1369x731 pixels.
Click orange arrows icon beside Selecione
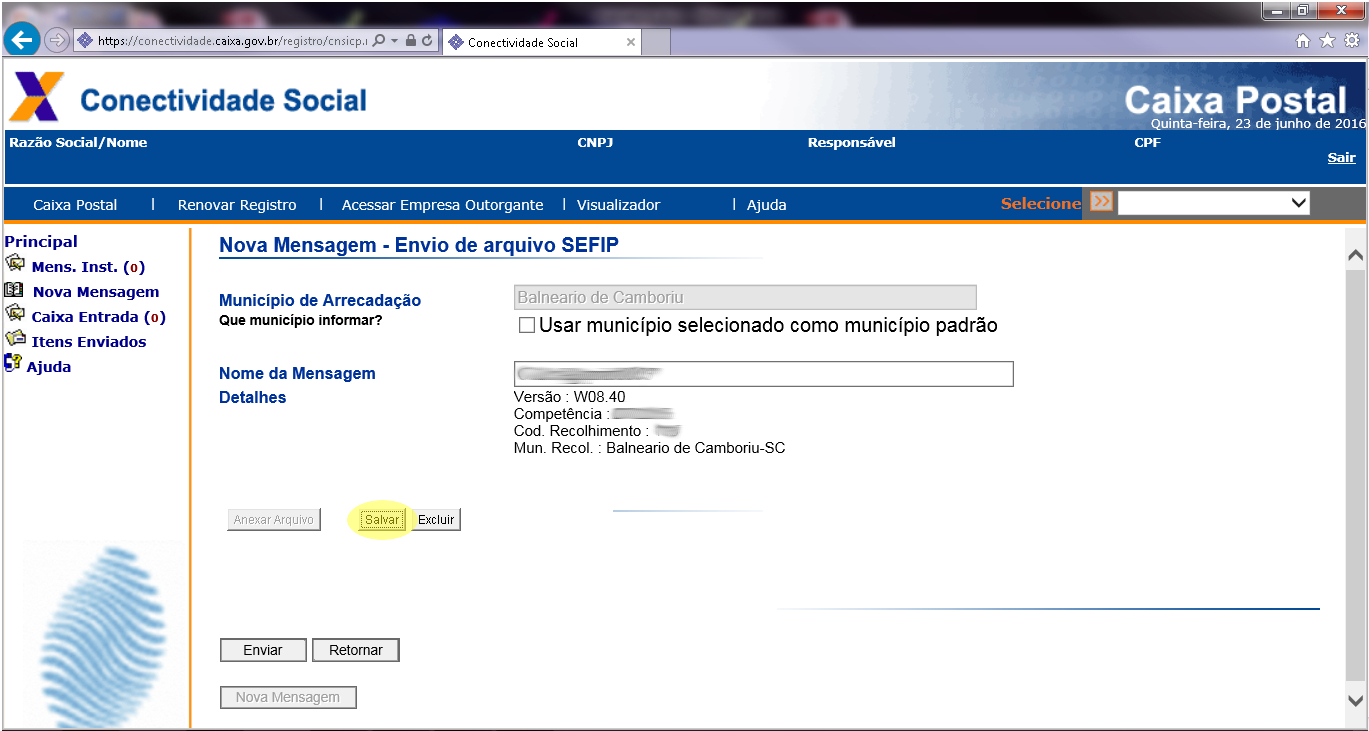pyautogui.click(x=1101, y=201)
